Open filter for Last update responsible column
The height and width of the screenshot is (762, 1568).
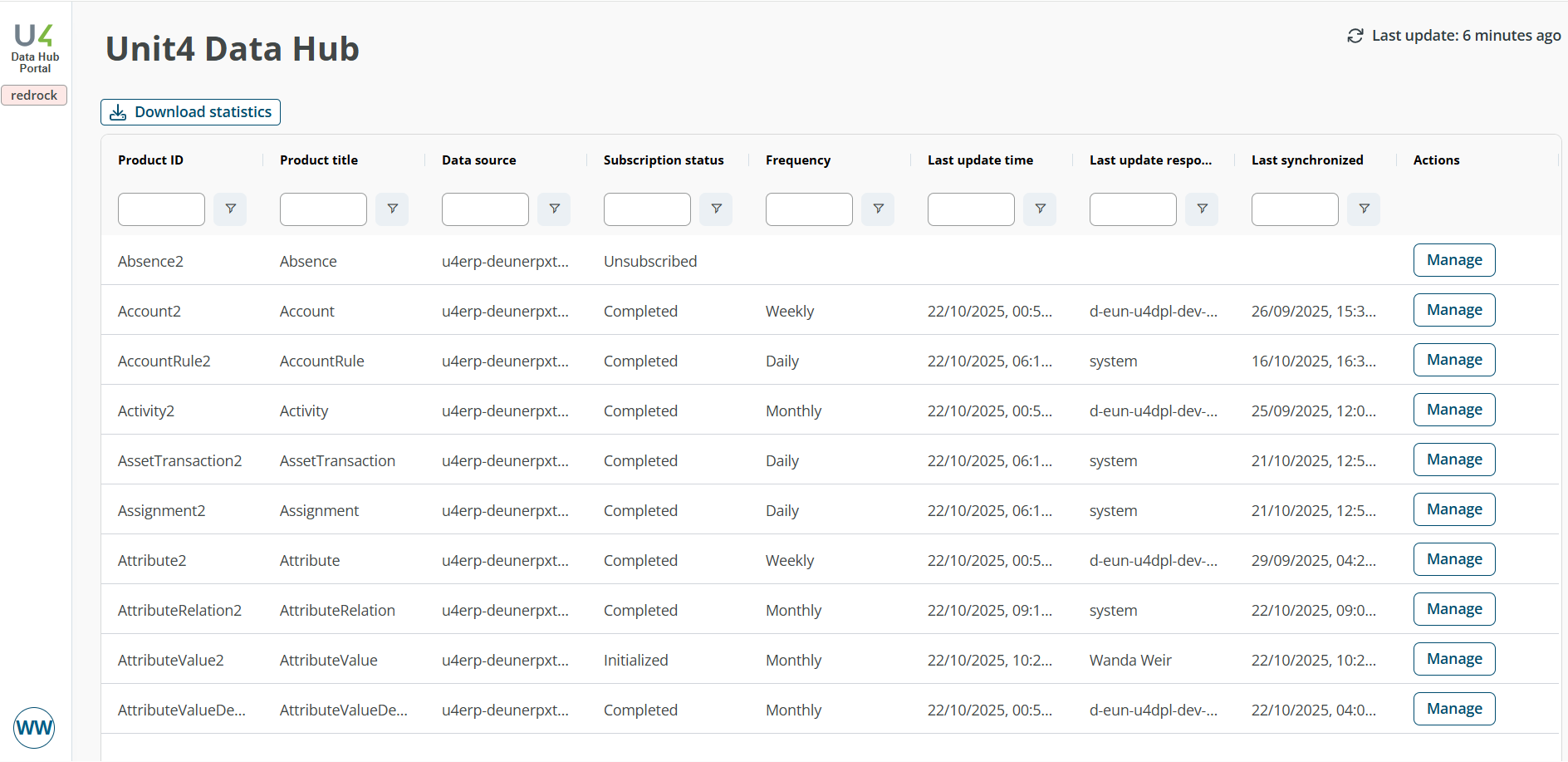click(x=1201, y=209)
